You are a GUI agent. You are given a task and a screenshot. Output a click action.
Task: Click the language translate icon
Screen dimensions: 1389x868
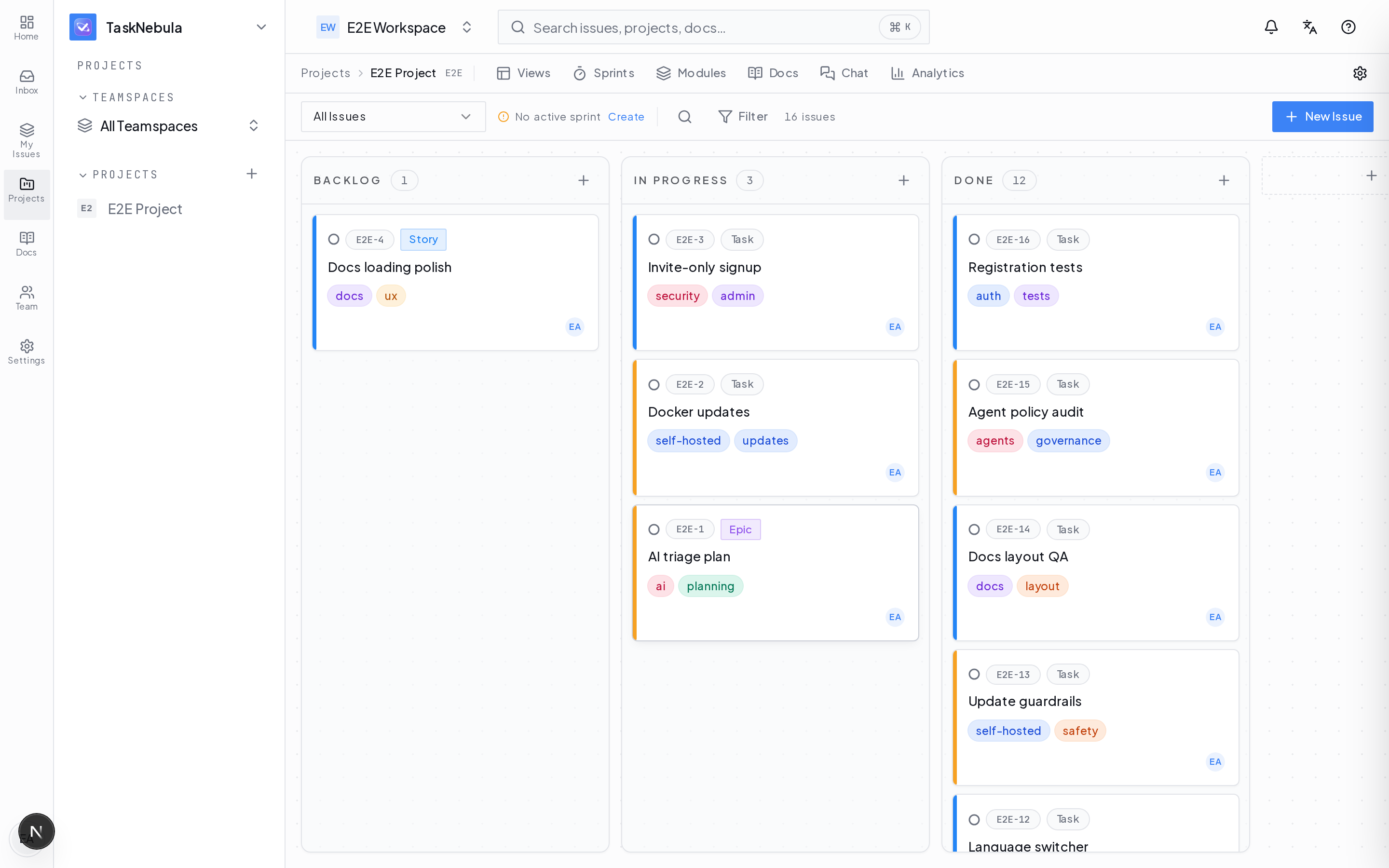click(1310, 27)
